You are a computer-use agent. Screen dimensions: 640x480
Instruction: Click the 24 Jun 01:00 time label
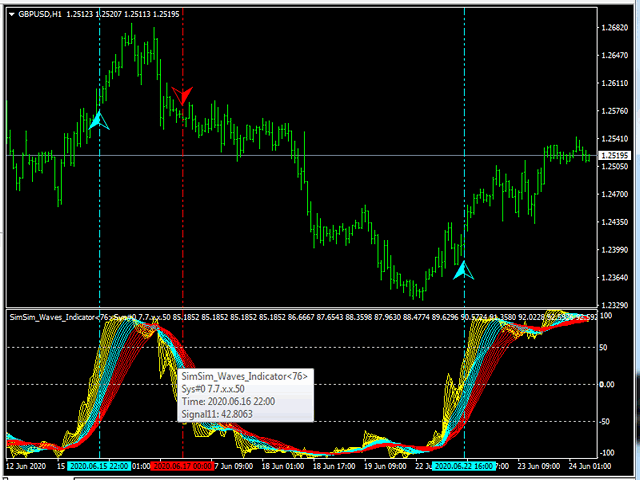point(590,466)
